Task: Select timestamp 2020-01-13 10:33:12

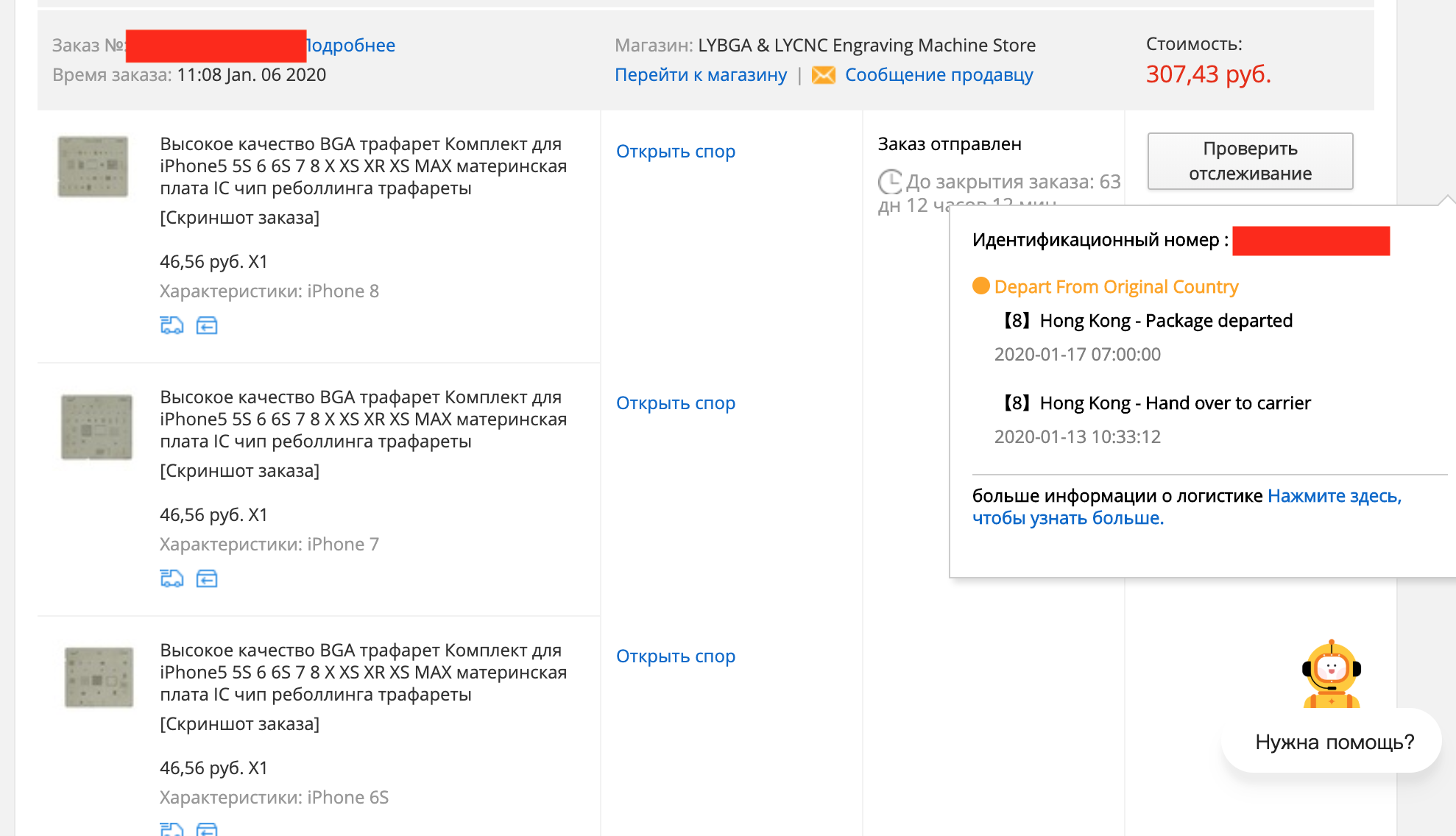Action: point(1078,437)
